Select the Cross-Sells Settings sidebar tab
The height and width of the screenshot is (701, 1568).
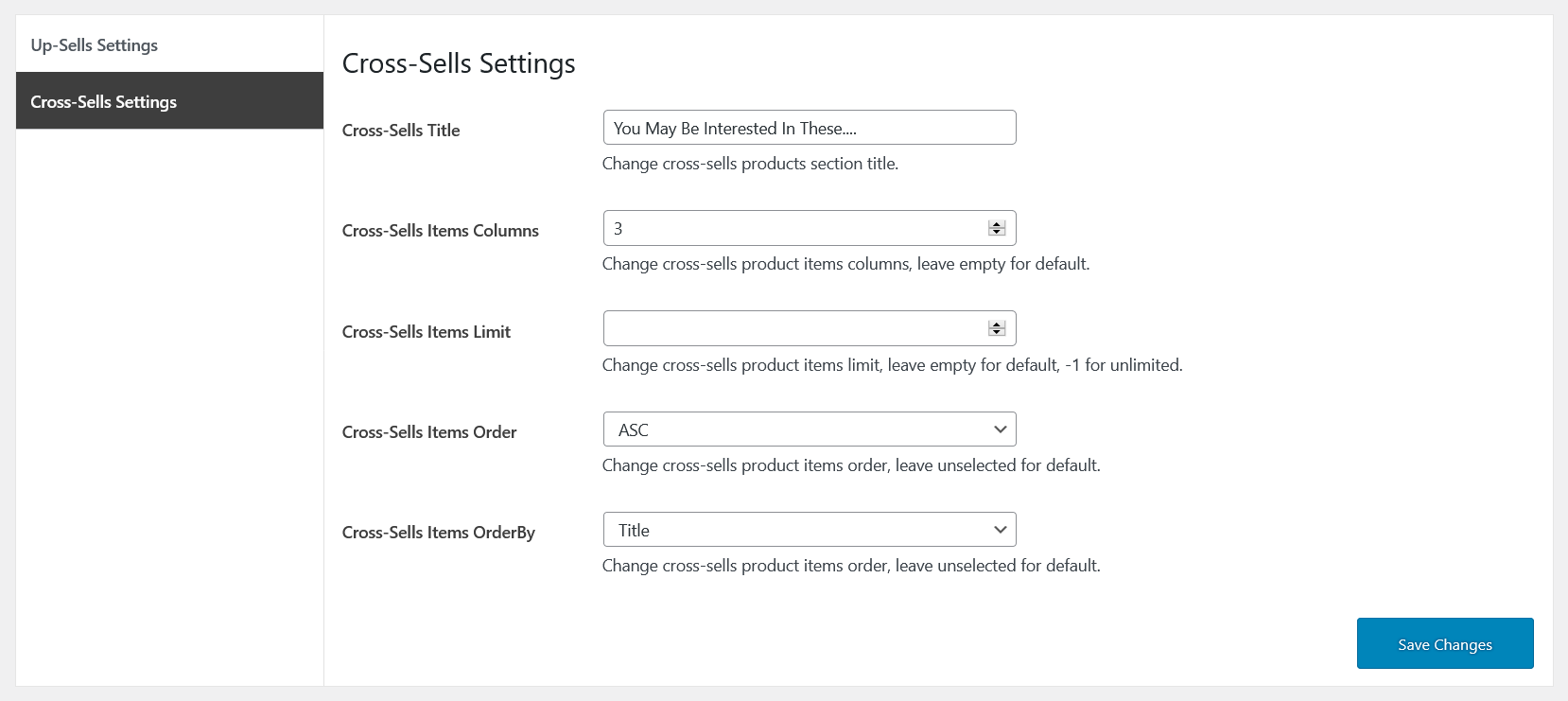point(104,101)
